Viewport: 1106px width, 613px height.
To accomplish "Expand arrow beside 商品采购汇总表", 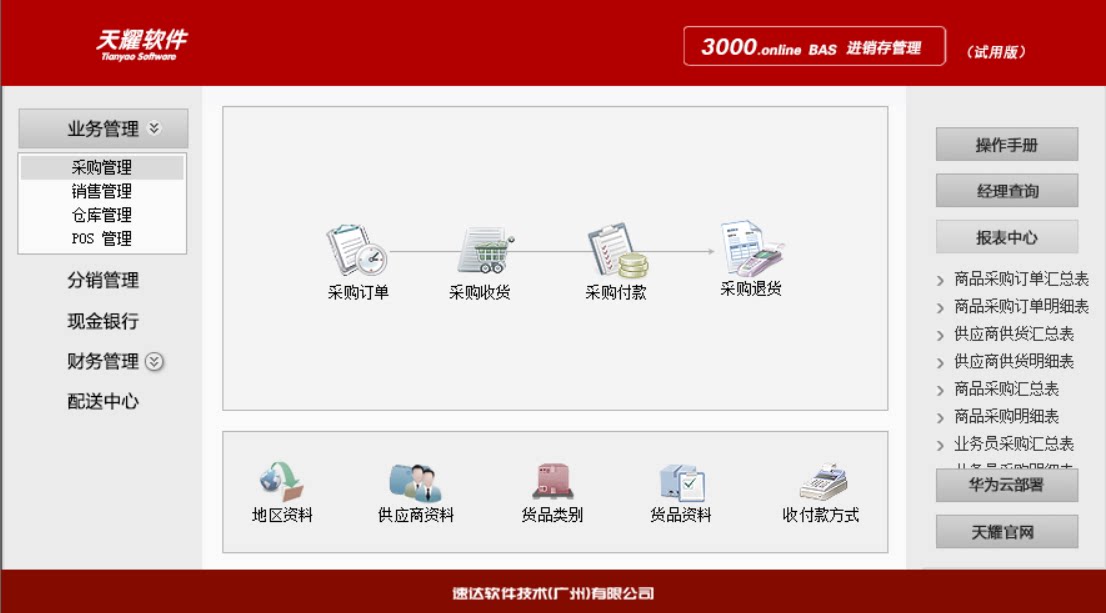I will [x=940, y=391].
